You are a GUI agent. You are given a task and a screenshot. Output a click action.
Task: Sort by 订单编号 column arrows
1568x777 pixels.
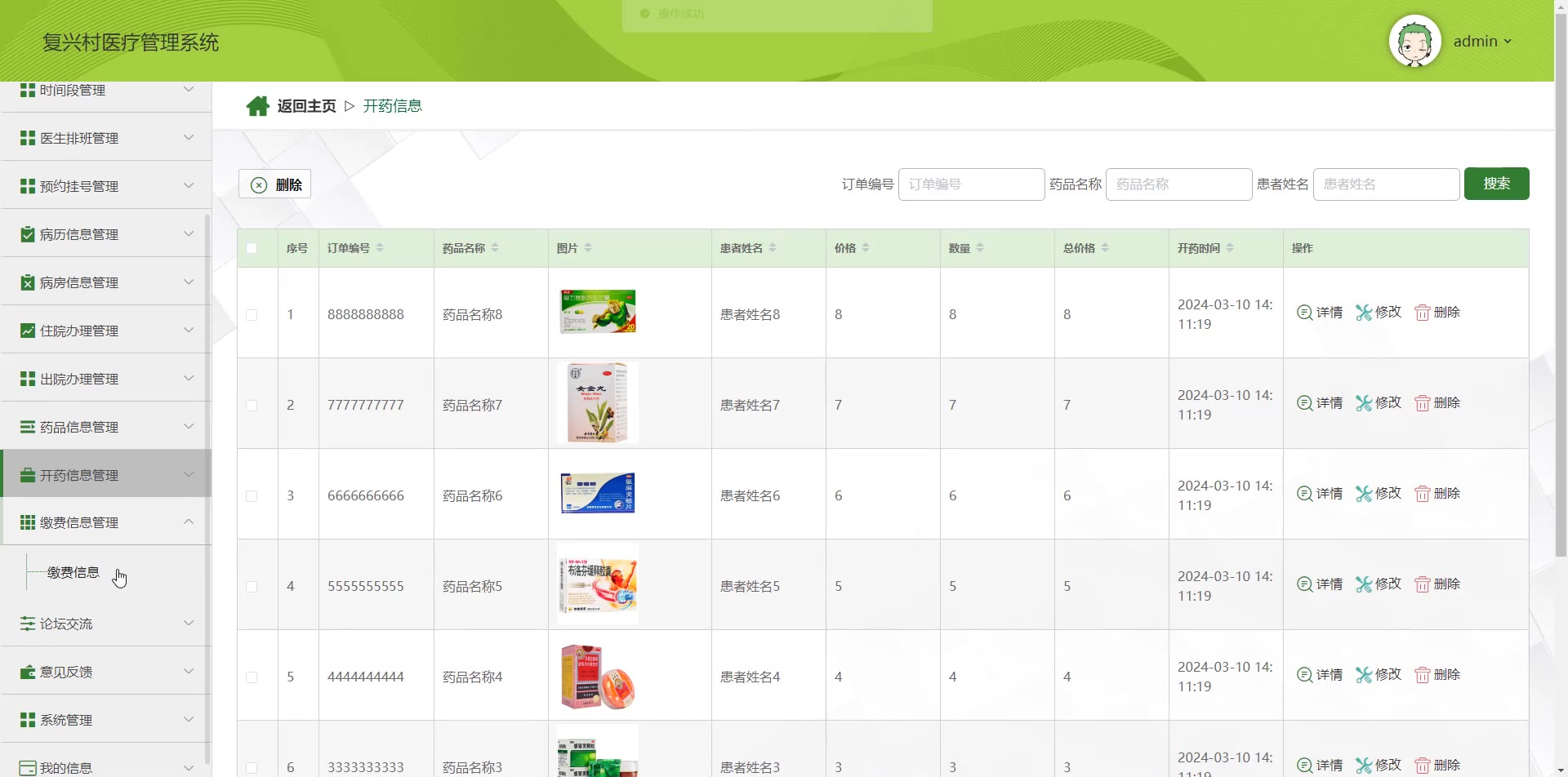(x=380, y=248)
